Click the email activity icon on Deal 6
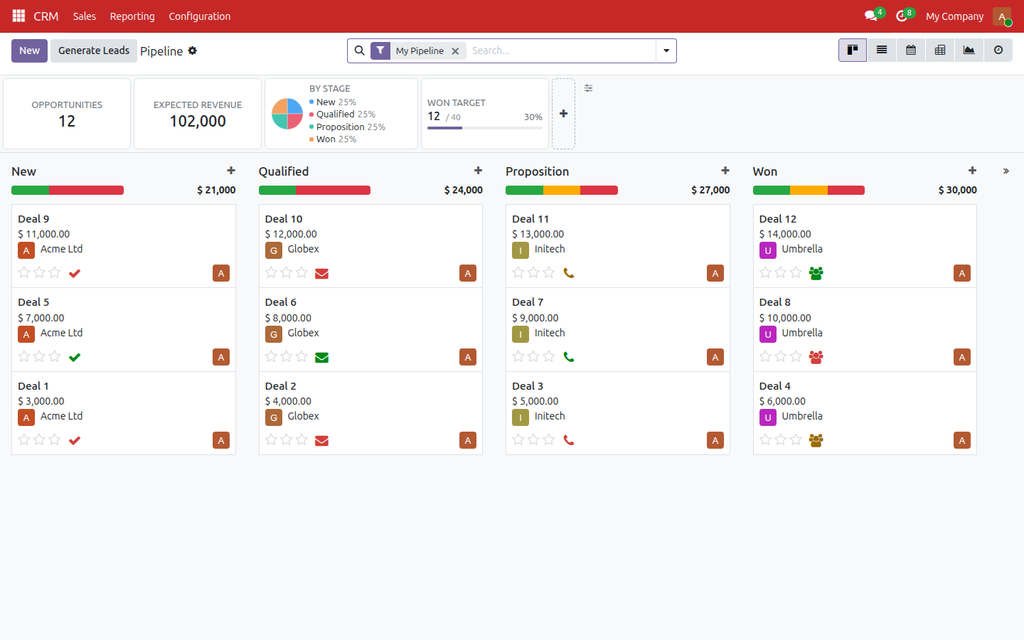1024x640 pixels. pos(321,357)
